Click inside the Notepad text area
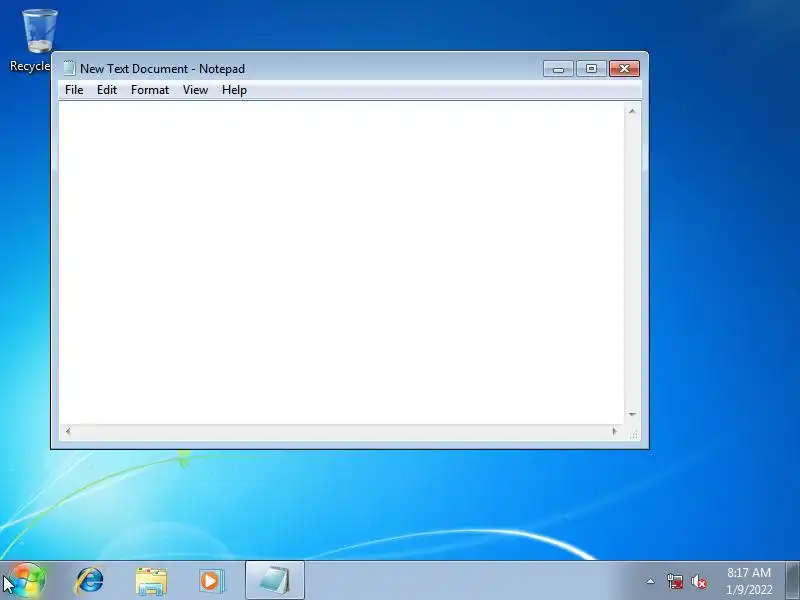 (342, 263)
